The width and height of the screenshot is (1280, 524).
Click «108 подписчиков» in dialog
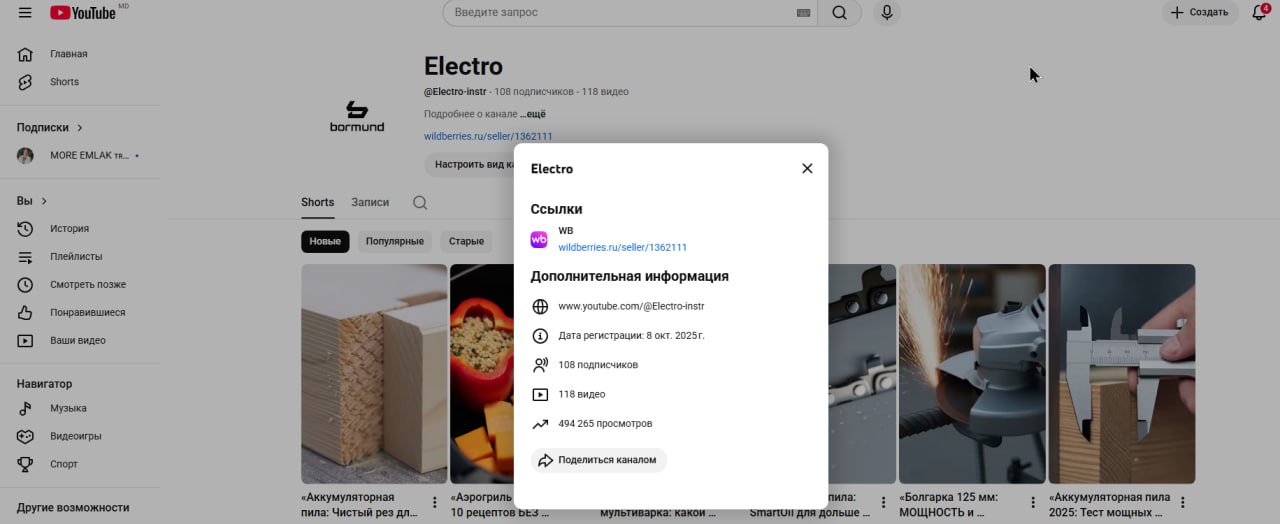point(598,365)
